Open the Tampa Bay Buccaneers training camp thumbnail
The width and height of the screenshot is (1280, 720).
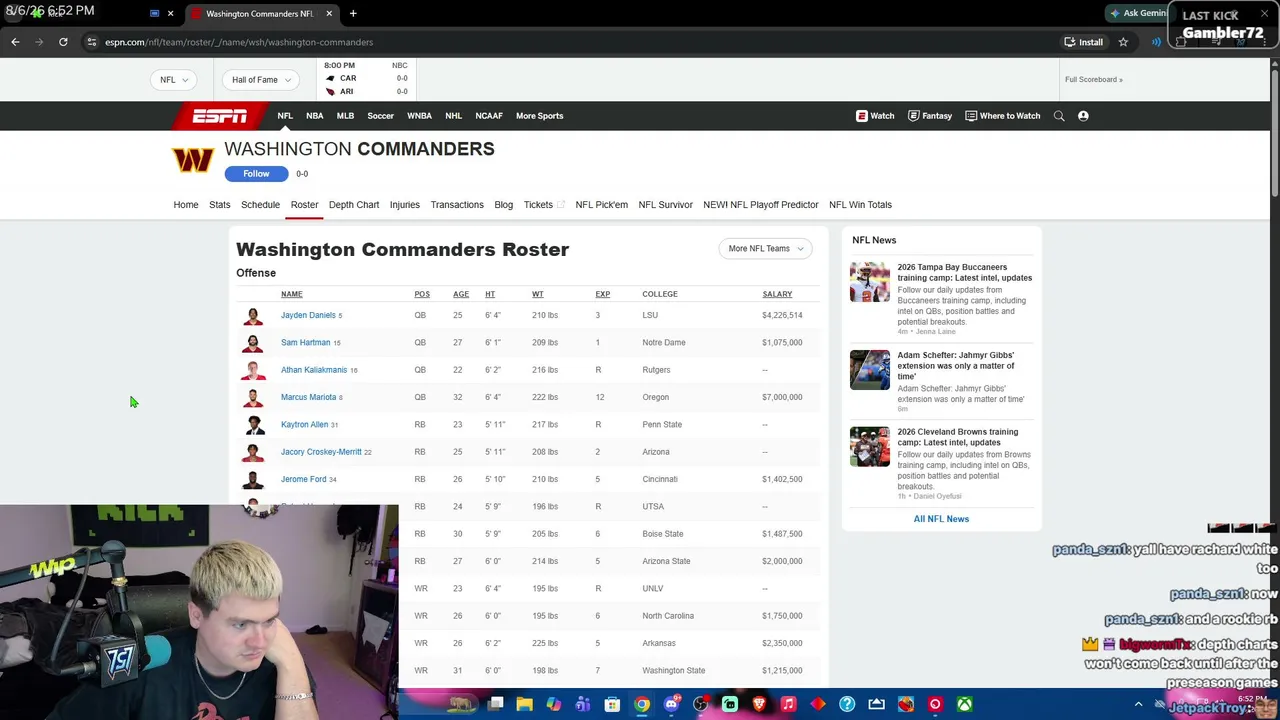[870, 282]
